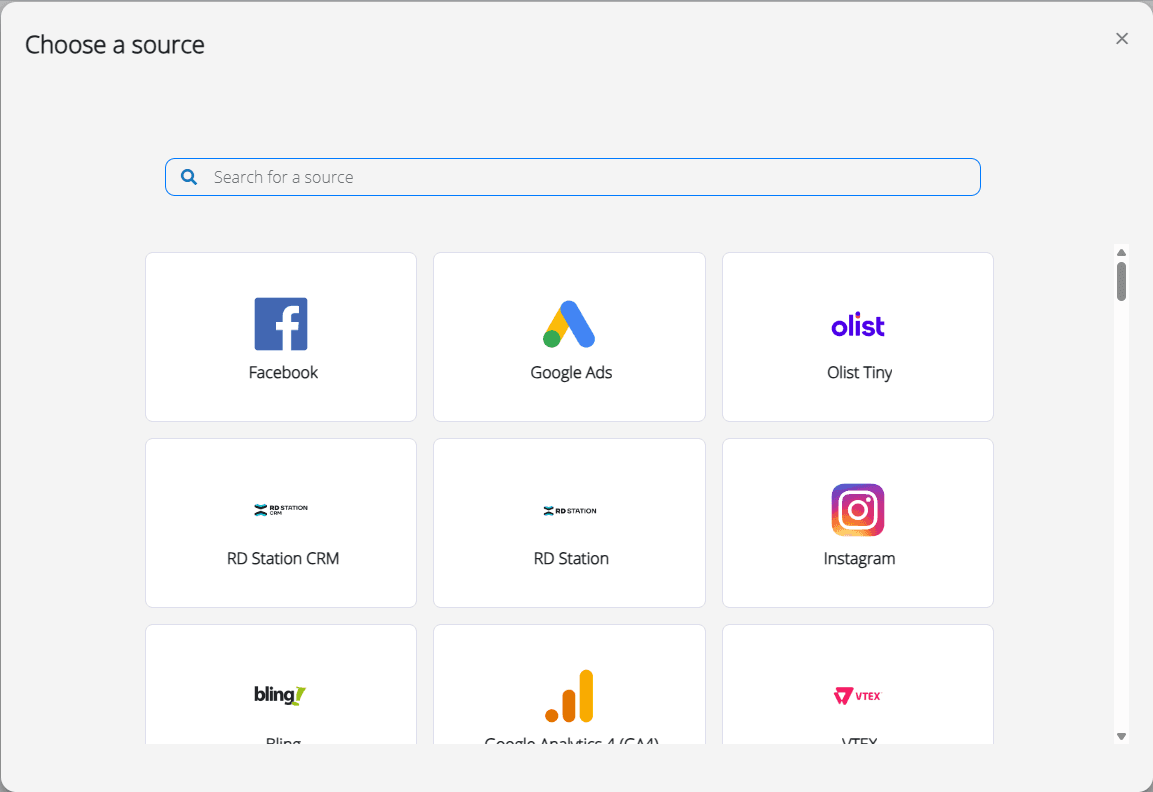Click the scrollbar up arrow
This screenshot has height=792, width=1153.
coord(1121,252)
